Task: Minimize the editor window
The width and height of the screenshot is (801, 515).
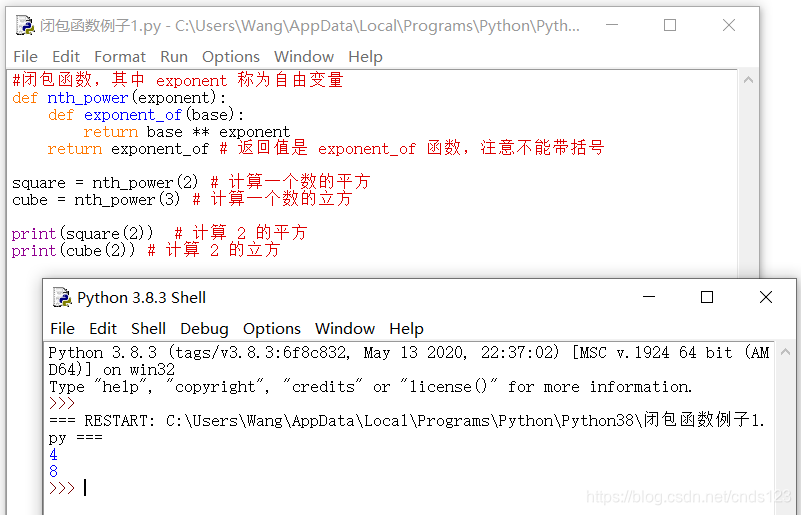Action: (x=611, y=25)
